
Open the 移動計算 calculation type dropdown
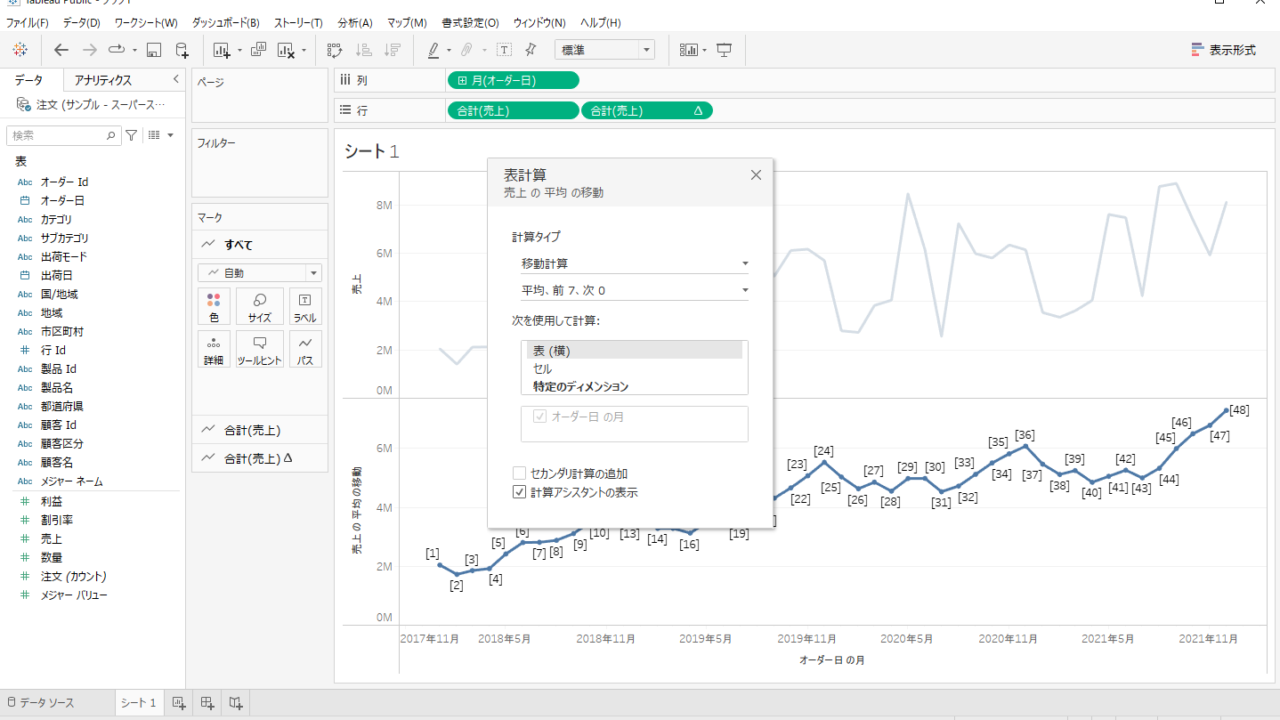click(x=634, y=264)
